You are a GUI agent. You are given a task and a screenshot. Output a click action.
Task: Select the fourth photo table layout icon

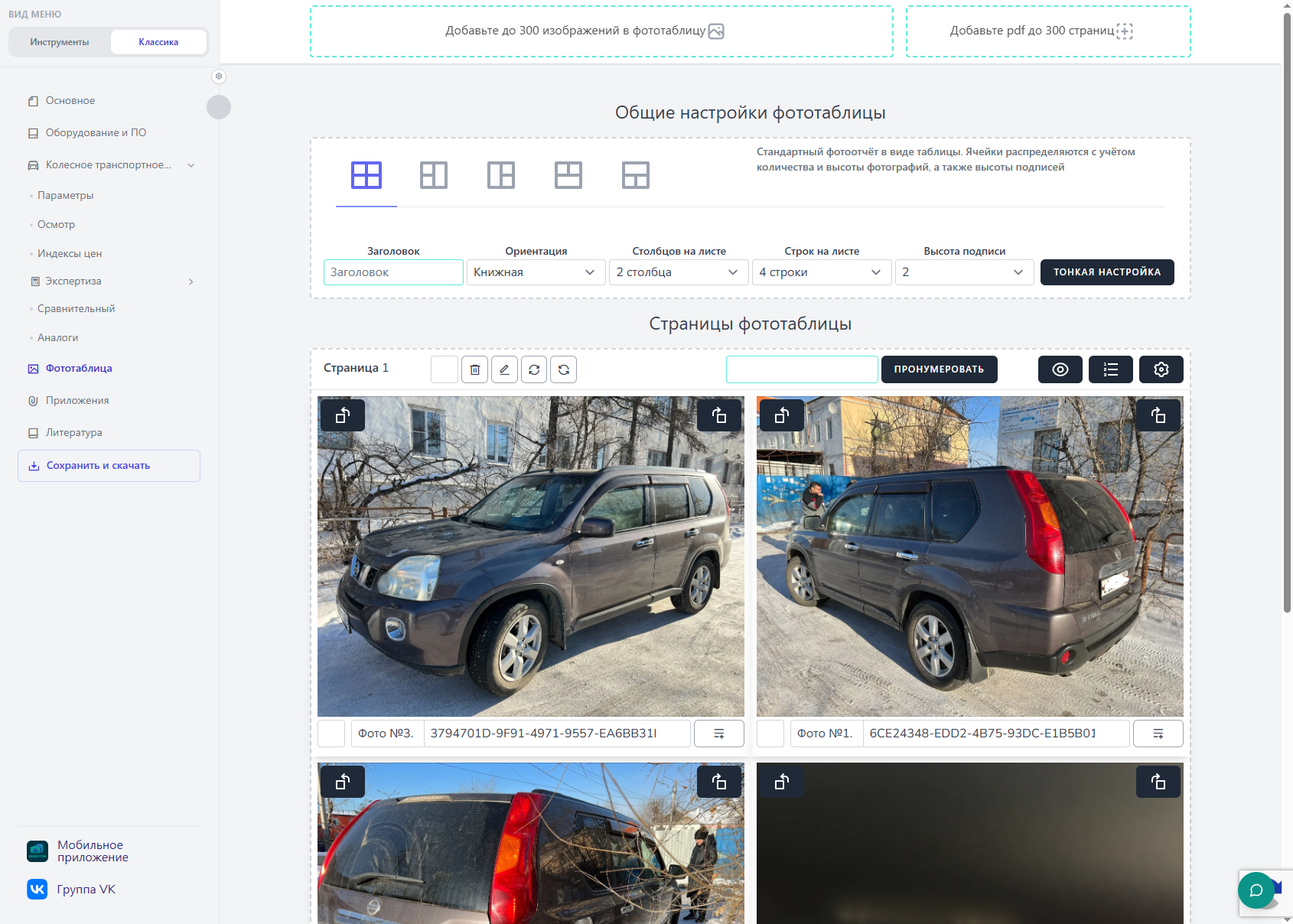568,175
